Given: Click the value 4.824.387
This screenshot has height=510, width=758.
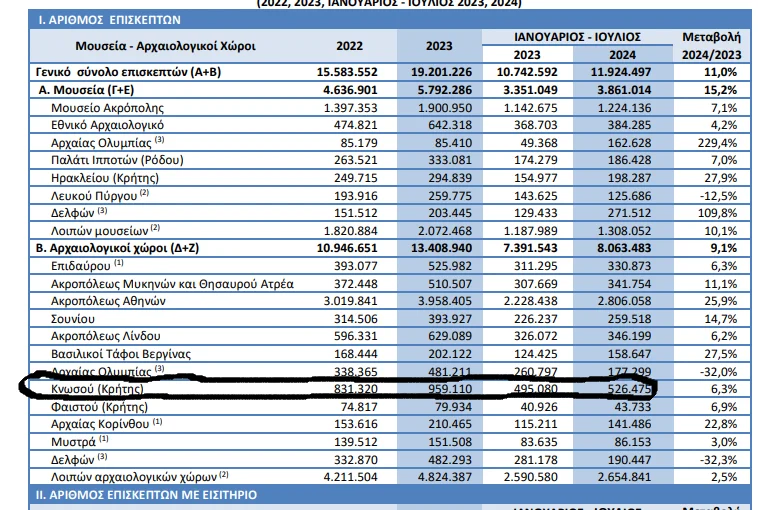Looking at the screenshot, I should pos(445,477).
